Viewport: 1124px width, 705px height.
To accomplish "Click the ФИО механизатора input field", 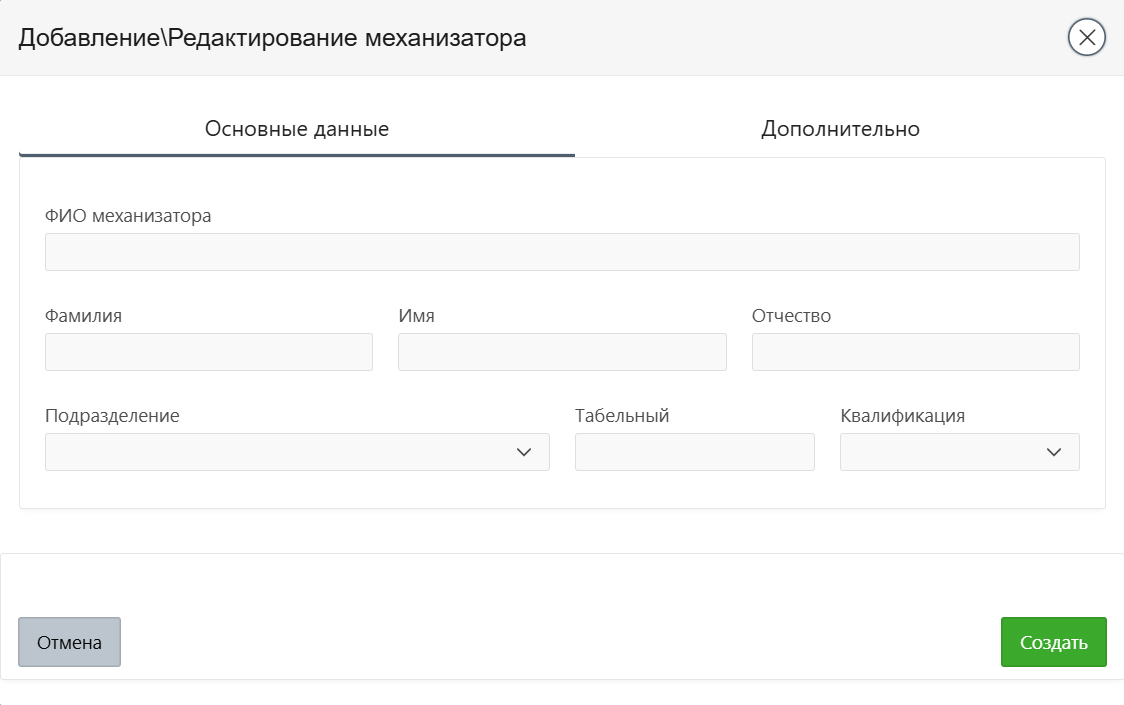I will (562, 252).
